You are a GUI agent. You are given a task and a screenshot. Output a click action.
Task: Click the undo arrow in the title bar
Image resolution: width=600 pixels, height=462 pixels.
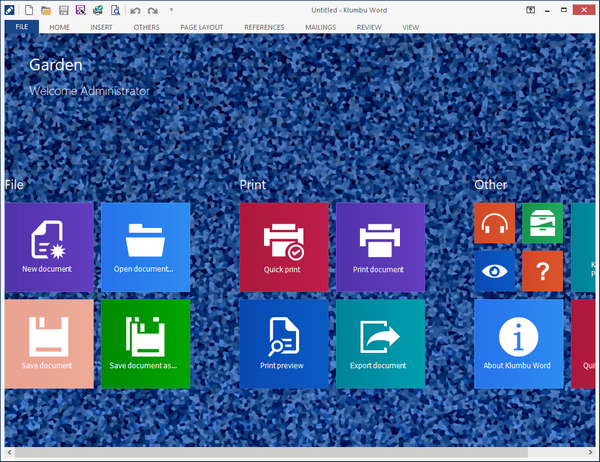click(x=135, y=10)
